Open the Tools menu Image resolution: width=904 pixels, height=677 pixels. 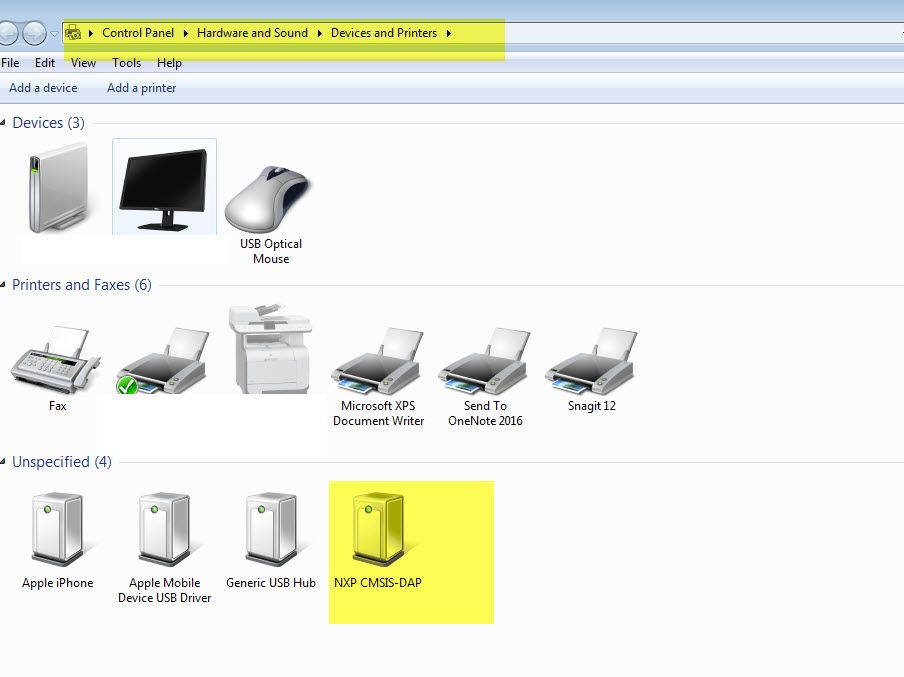pyautogui.click(x=126, y=63)
